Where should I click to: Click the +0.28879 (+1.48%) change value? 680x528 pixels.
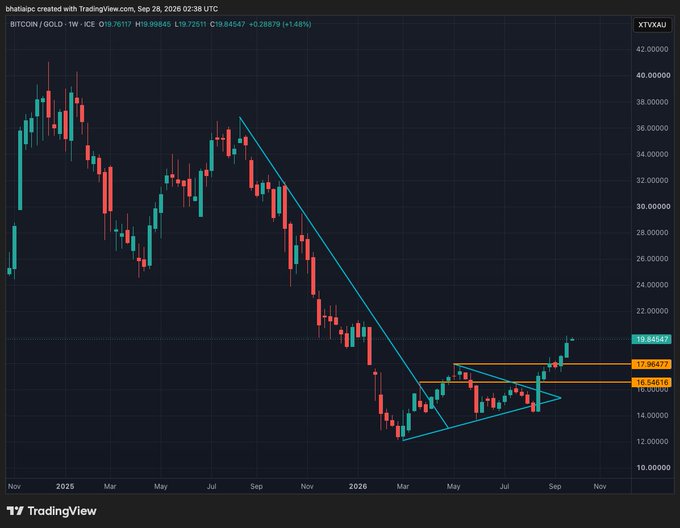[x=280, y=24]
